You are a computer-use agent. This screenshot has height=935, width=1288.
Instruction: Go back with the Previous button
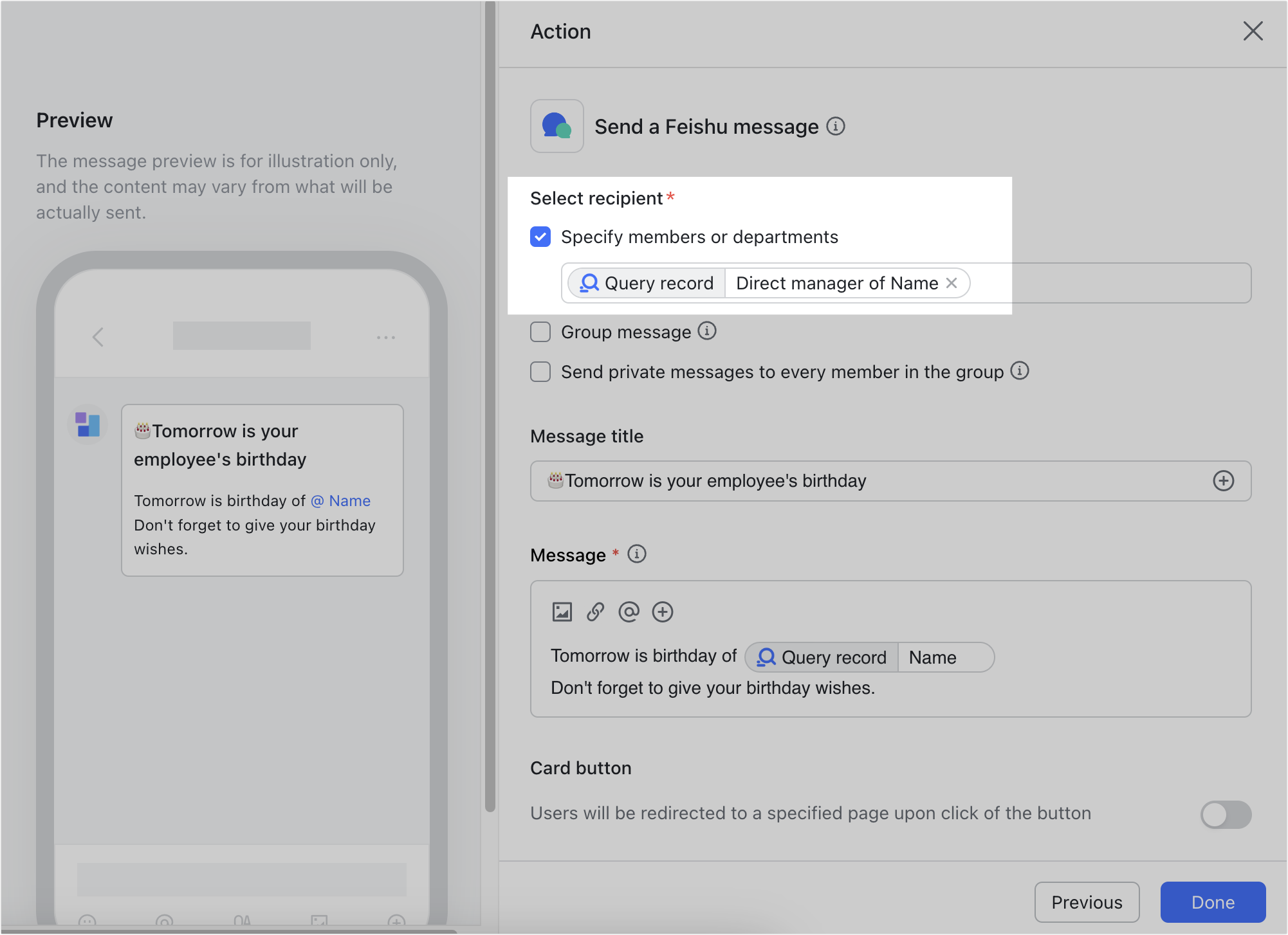pos(1087,902)
